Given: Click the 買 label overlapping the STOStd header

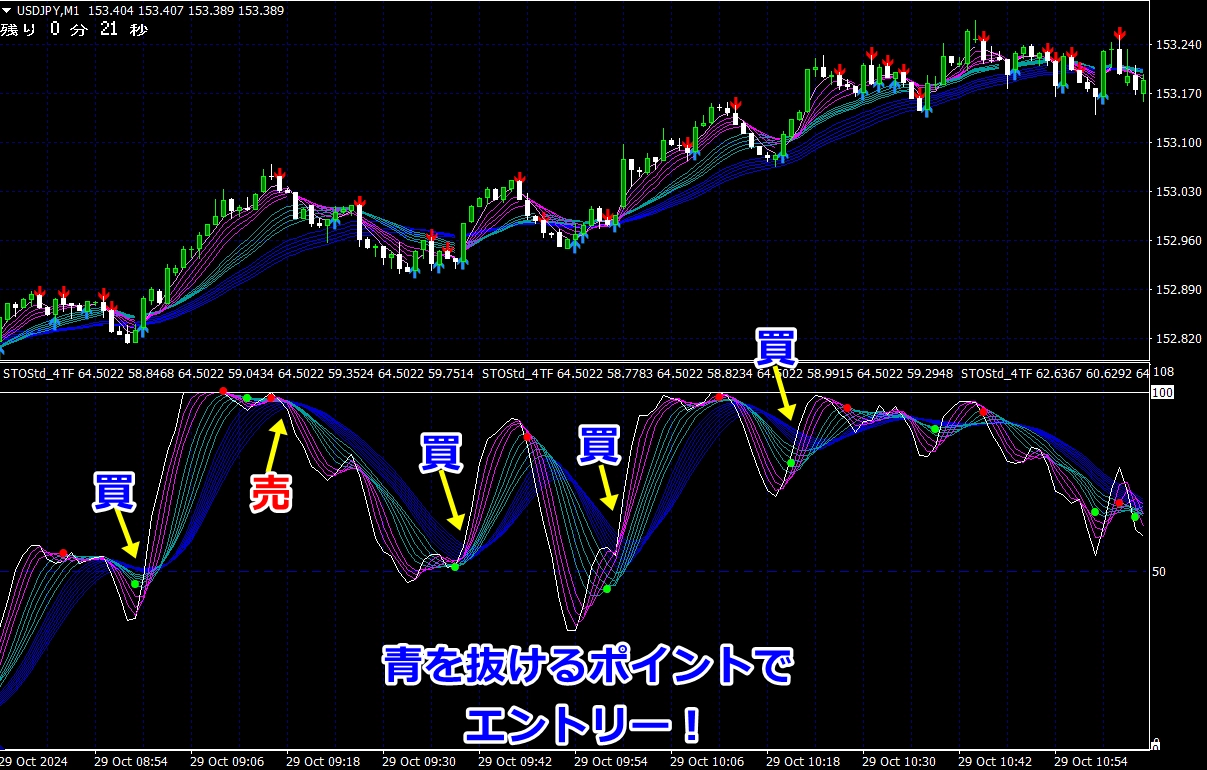Looking at the screenshot, I should point(776,347).
